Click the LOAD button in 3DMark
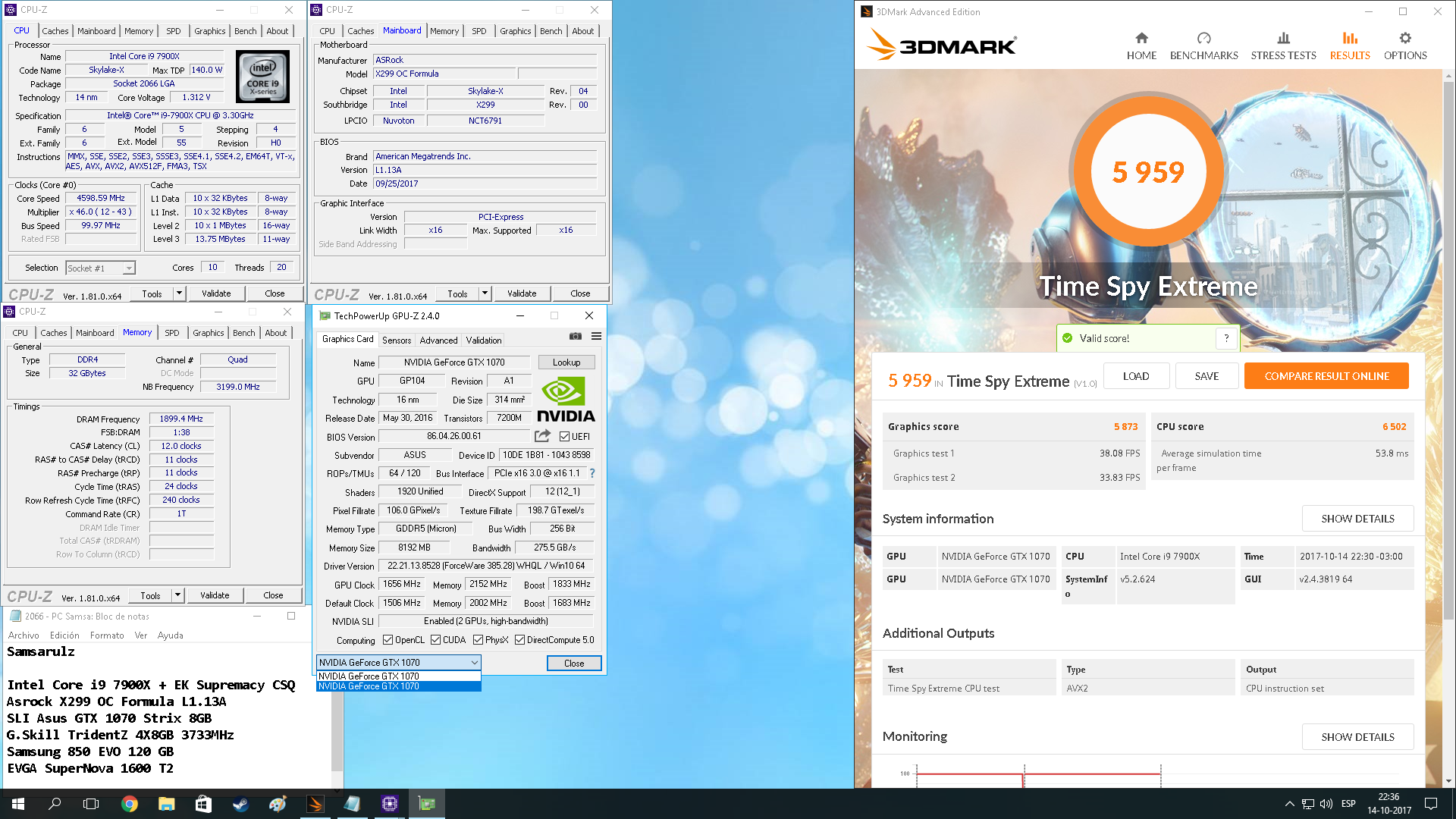 click(x=1135, y=376)
